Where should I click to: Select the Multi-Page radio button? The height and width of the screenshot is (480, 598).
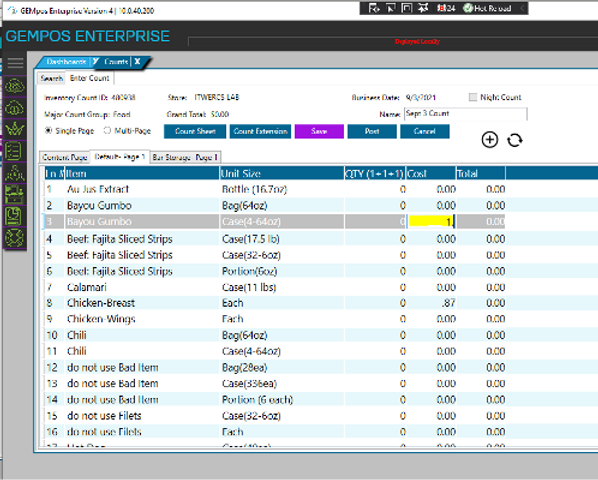click(x=107, y=130)
